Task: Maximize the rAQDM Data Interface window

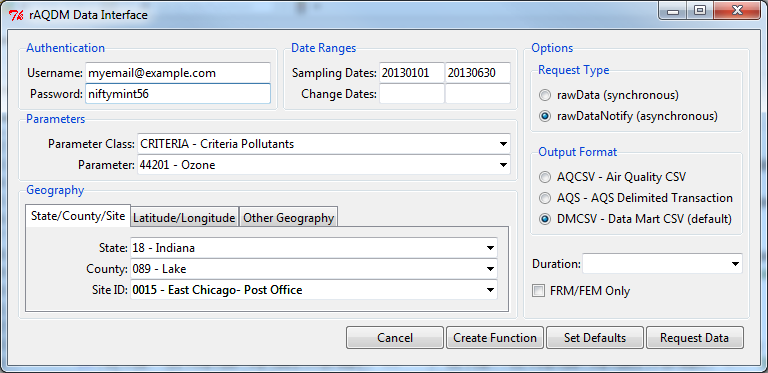Action: (699, 12)
